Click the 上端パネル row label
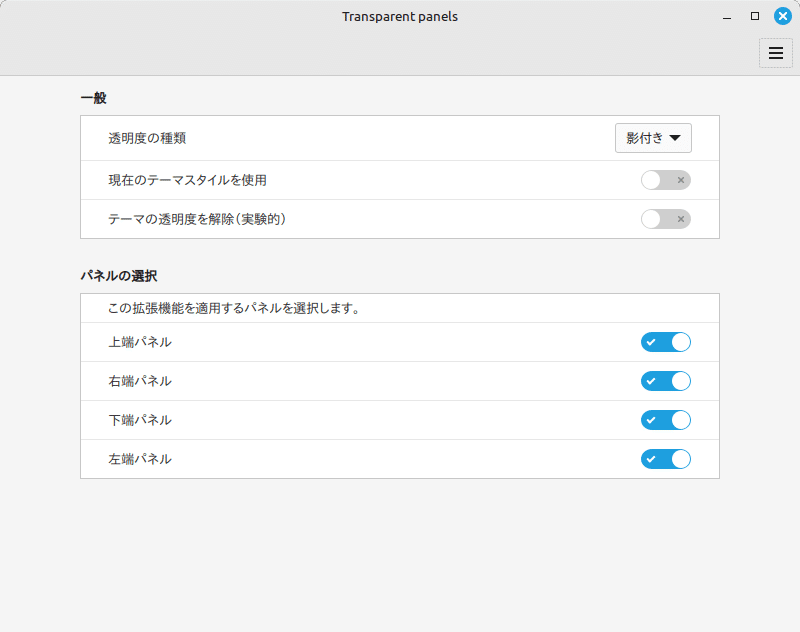The width and height of the screenshot is (800, 632). point(140,342)
